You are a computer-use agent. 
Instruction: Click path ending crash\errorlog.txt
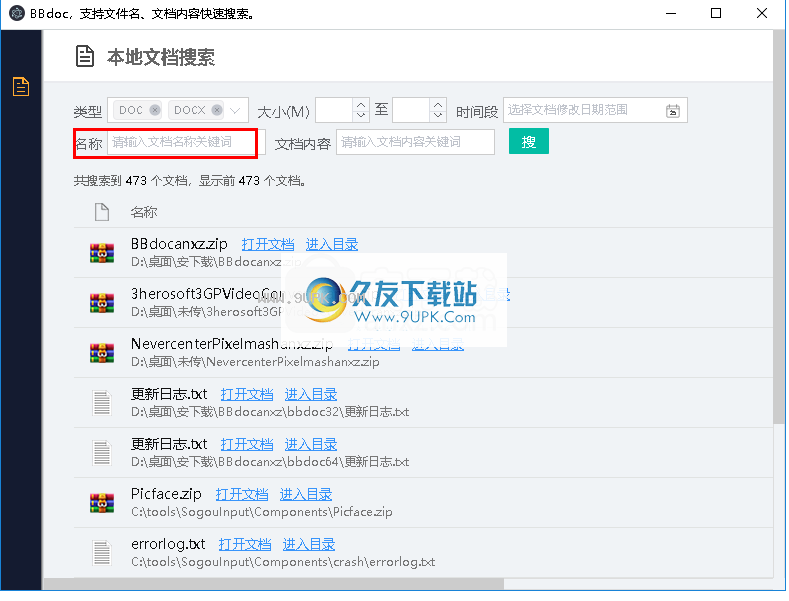click(x=283, y=562)
